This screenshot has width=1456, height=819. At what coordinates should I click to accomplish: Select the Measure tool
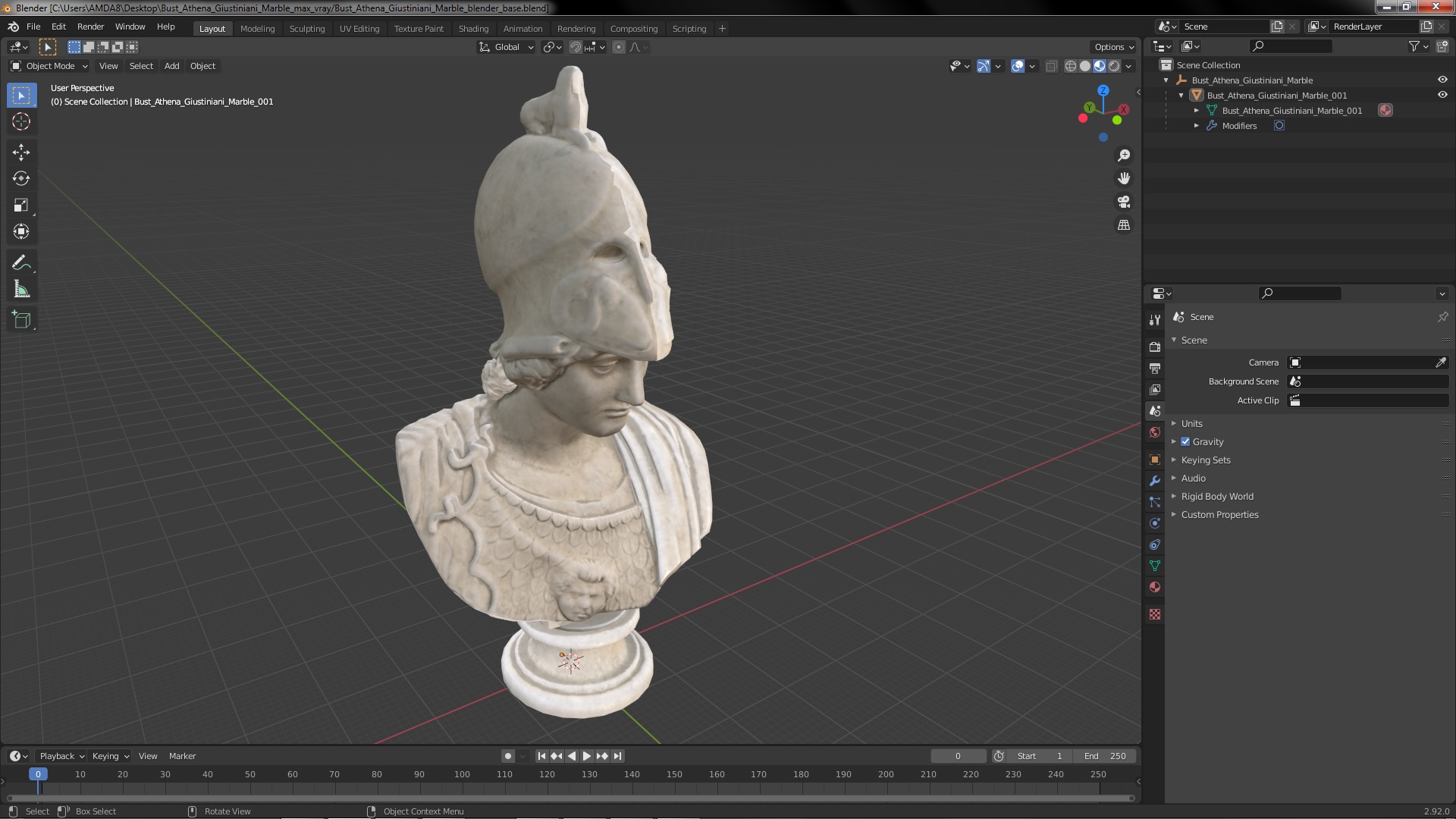[x=21, y=289]
